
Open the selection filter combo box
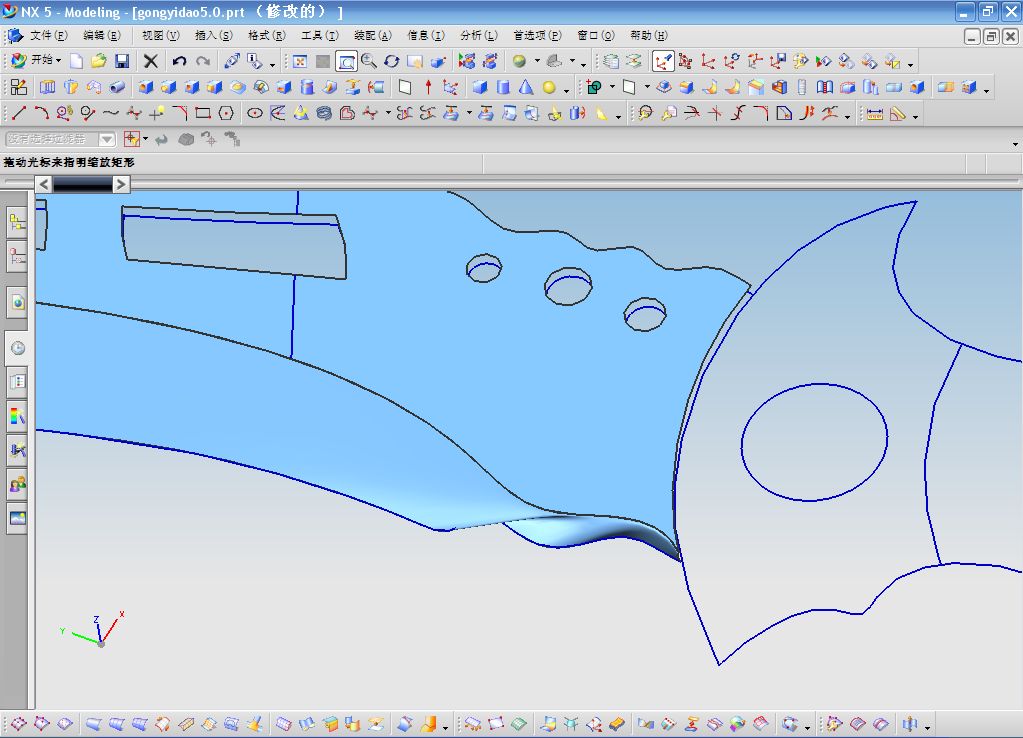click(x=60, y=139)
